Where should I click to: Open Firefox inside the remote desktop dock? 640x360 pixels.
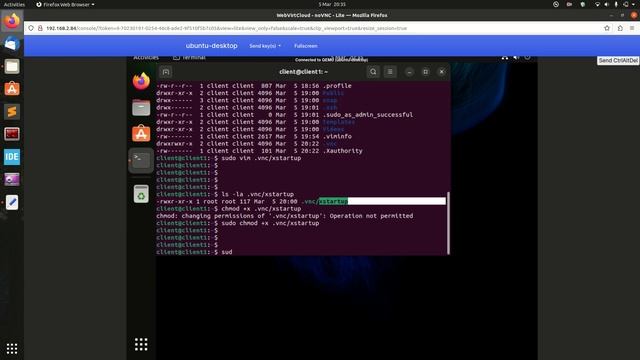coord(141,81)
